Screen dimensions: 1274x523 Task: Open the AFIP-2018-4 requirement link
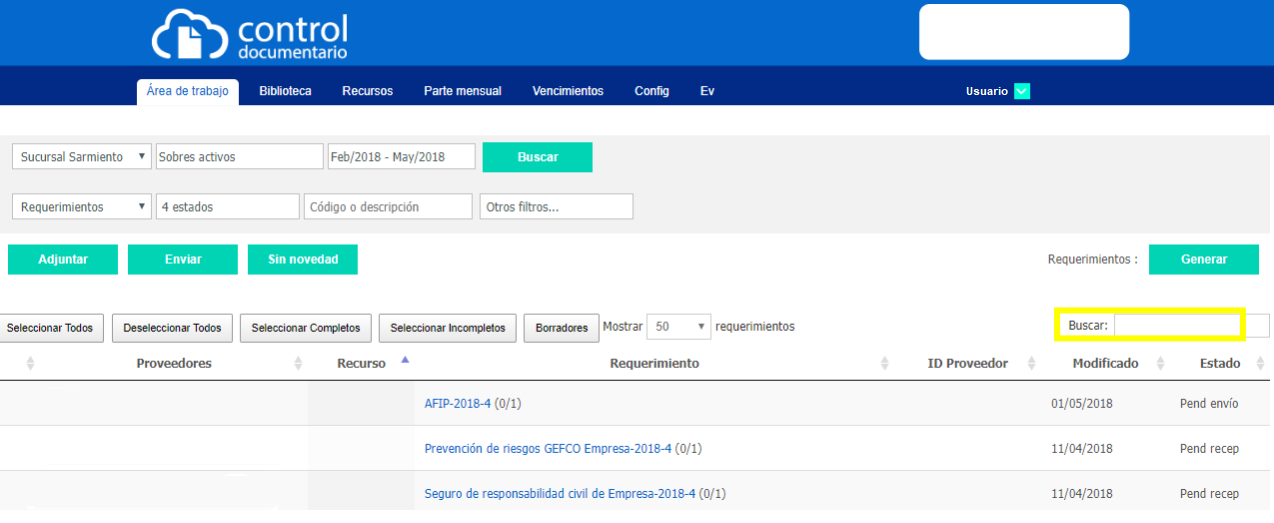(x=458, y=404)
